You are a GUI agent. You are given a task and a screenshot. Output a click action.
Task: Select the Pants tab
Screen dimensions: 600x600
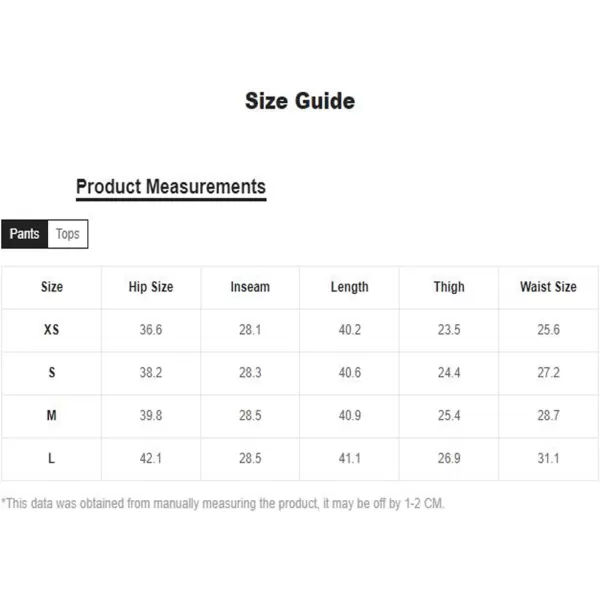click(x=24, y=234)
